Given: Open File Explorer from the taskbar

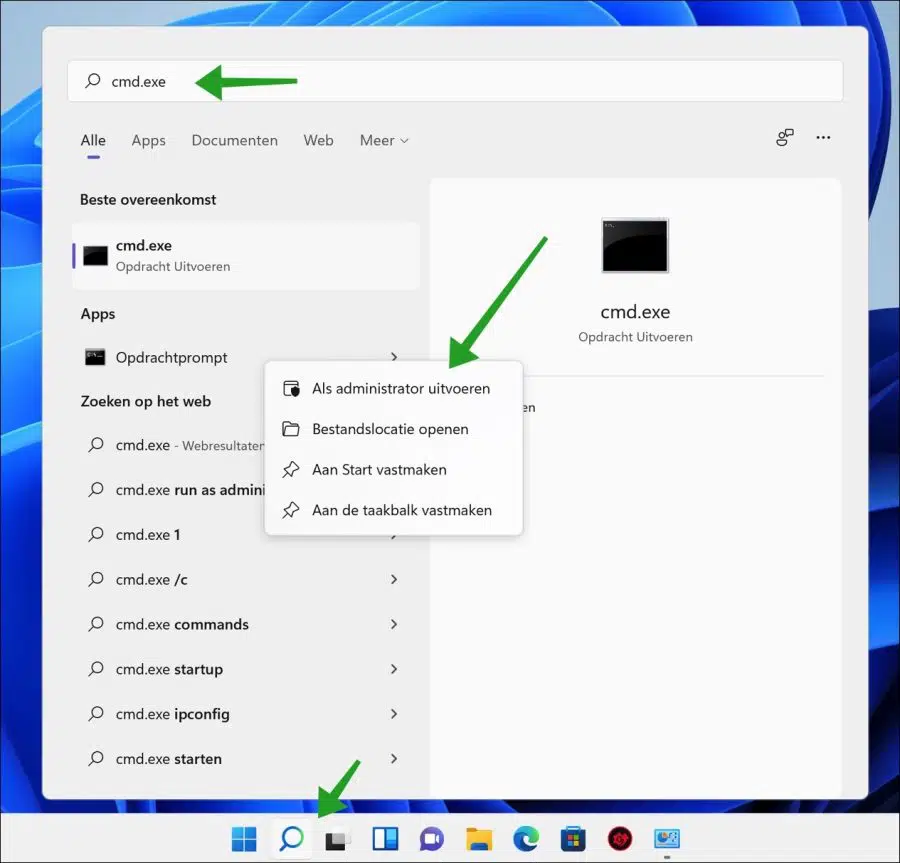Looking at the screenshot, I should 479,839.
